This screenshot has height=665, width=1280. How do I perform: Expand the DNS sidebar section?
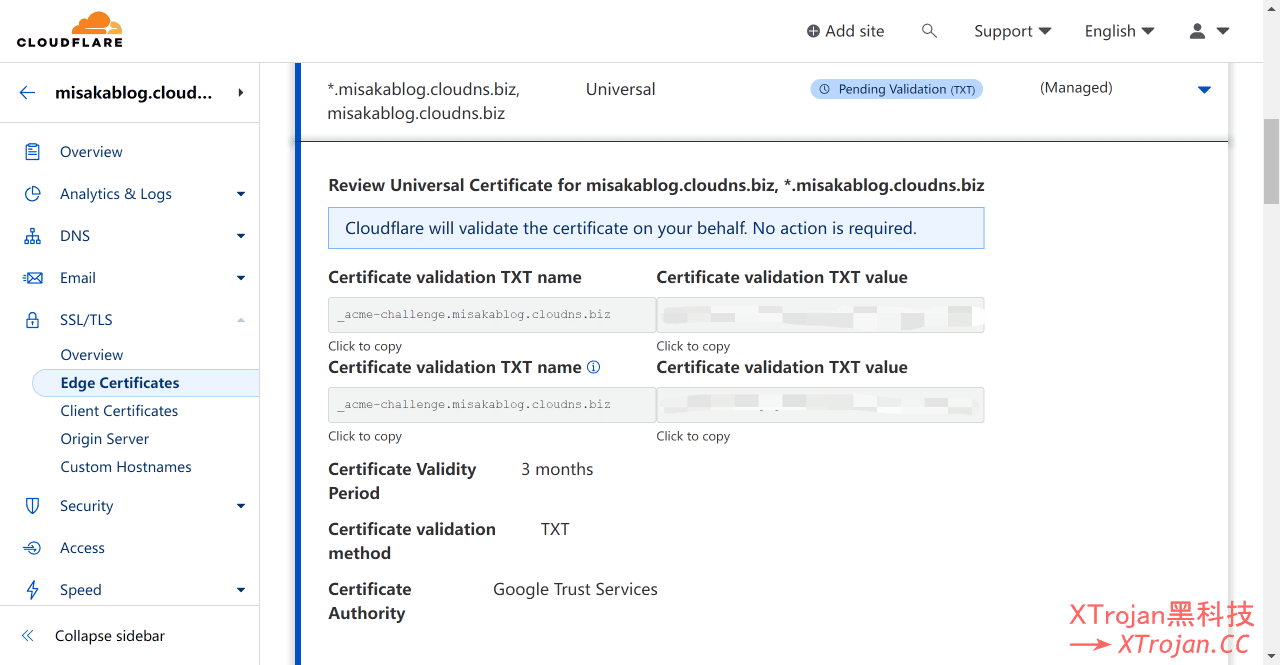(x=240, y=236)
